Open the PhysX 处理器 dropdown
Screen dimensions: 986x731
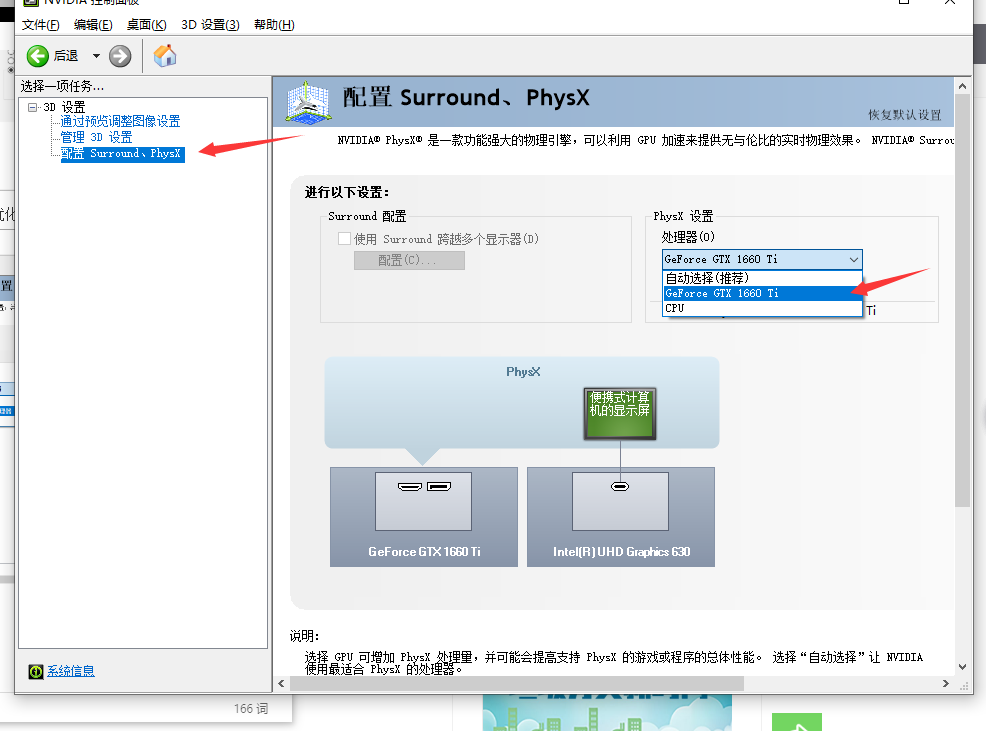[762, 259]
